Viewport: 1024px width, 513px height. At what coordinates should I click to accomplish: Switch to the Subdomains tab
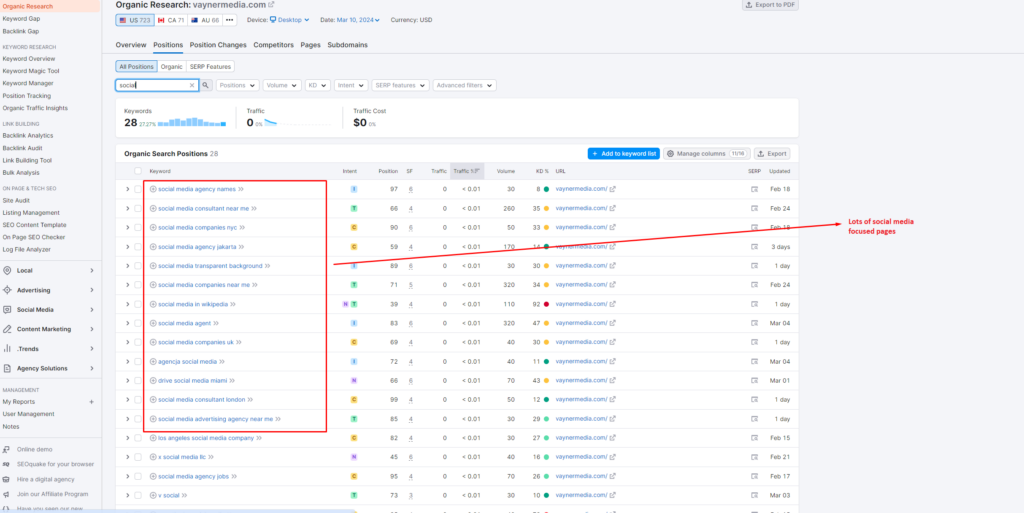pyautogui.click(x=347, y=45)
